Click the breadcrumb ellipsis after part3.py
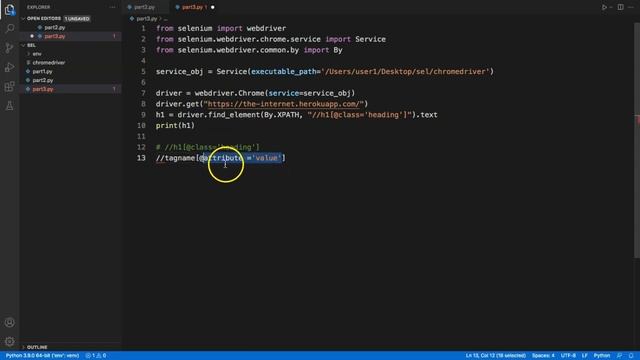Viewport: 640px width, 360px height. (x=165, y=19)
